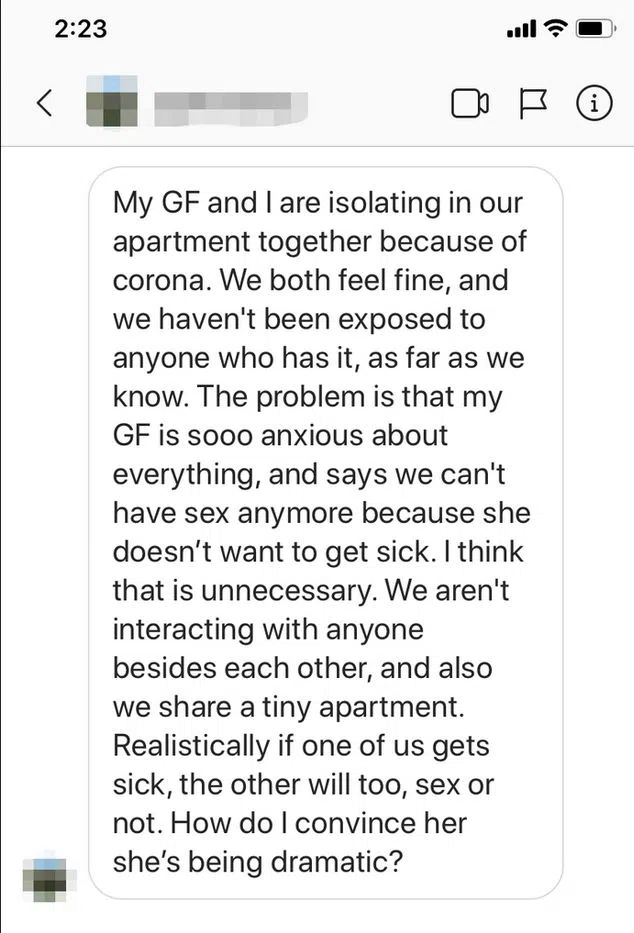Open the blurred profile picture in the header

point(110,103)
